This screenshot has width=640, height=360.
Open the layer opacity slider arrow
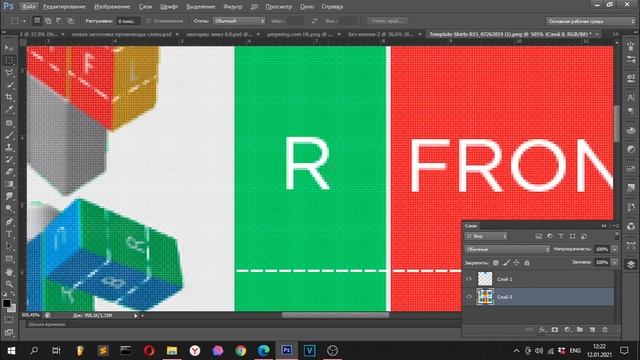(x=615, y=249)
